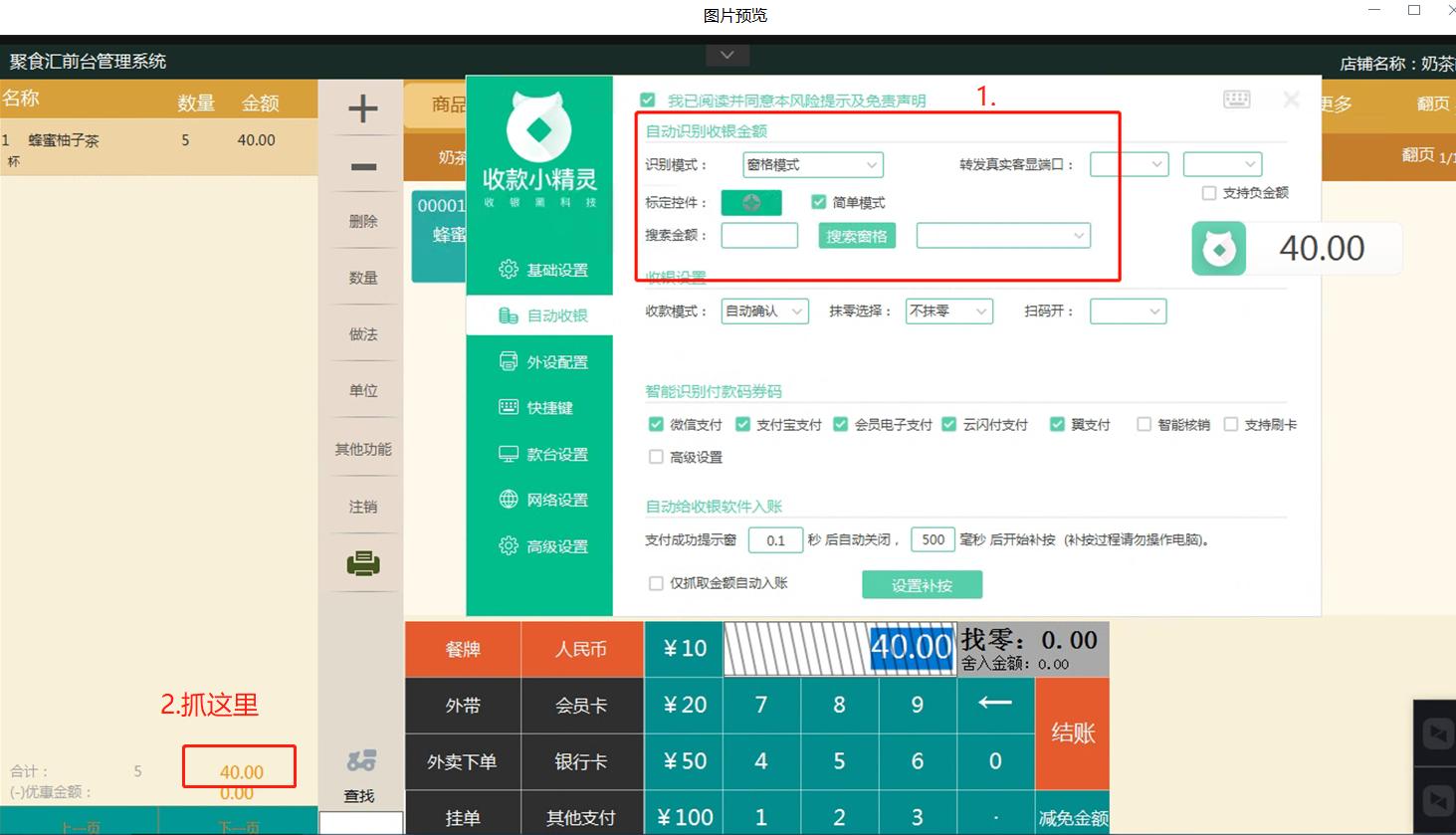Click the 500 milliseconds delay field
1456x835 pixels.
pos(933,539)
